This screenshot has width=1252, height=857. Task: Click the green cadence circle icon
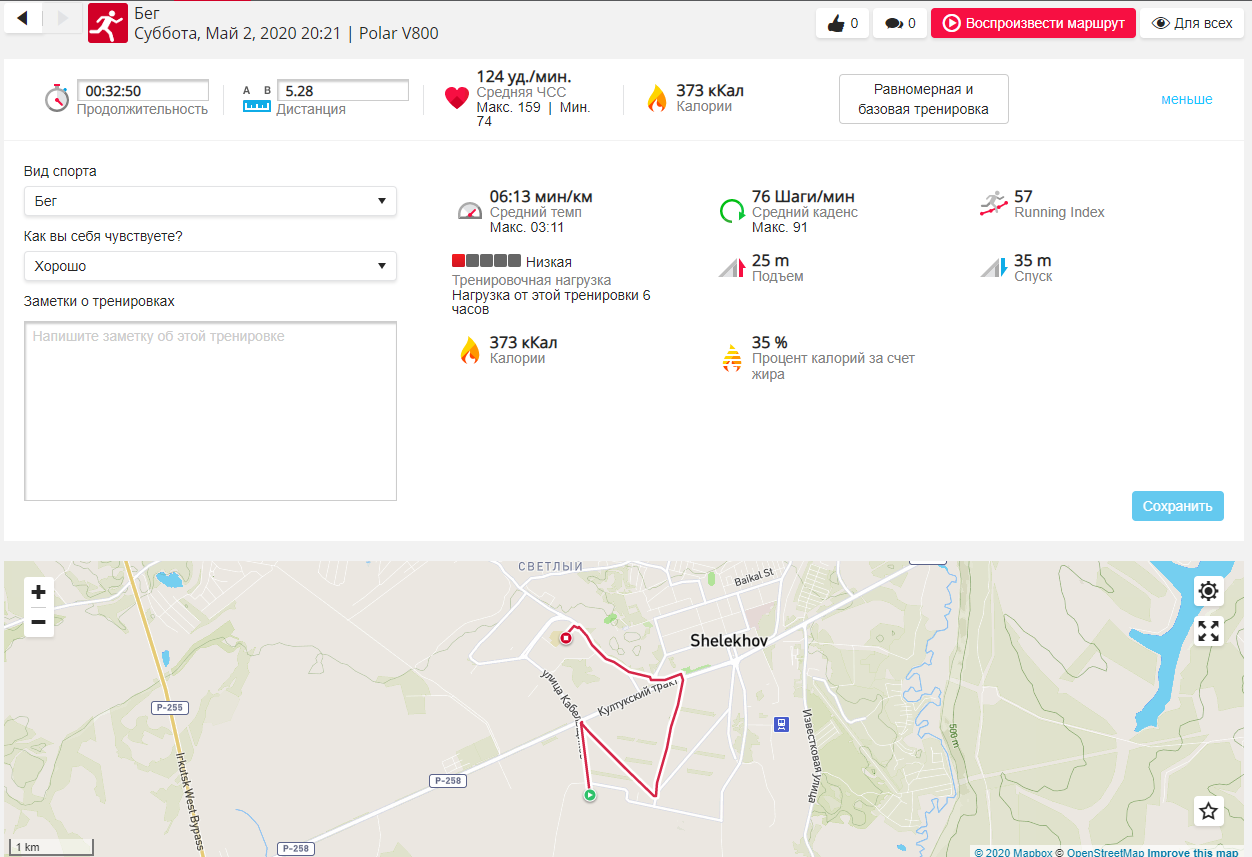click(x=732, y=210)
